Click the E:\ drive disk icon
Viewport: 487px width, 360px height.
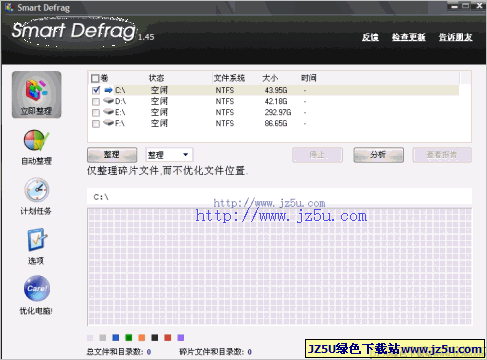point(108,112)
